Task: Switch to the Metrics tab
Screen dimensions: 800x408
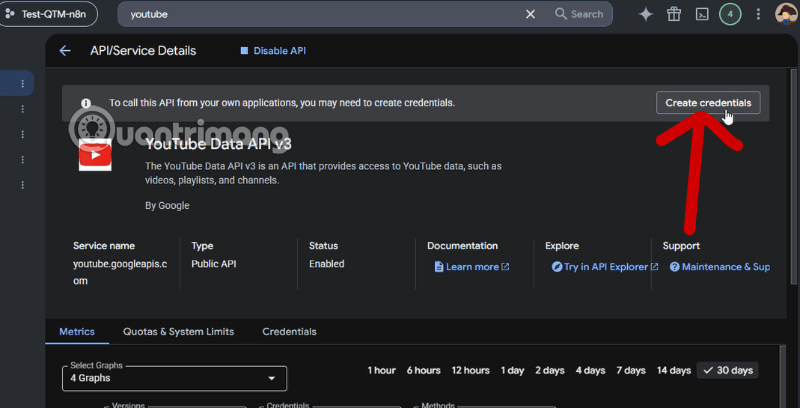Action: point(77,332)
